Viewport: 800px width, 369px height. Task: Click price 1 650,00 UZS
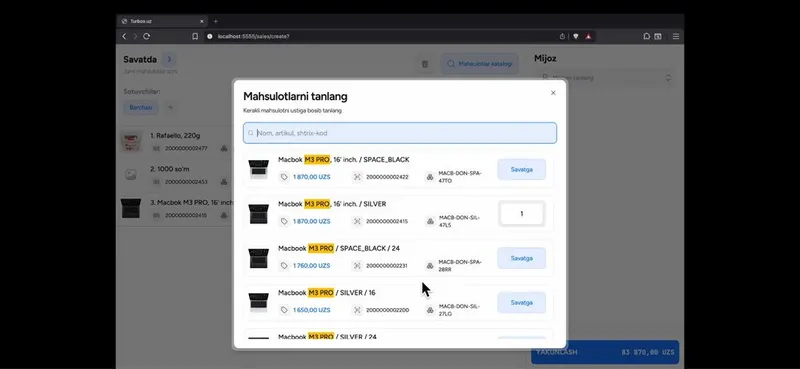[x=311, y=310]
